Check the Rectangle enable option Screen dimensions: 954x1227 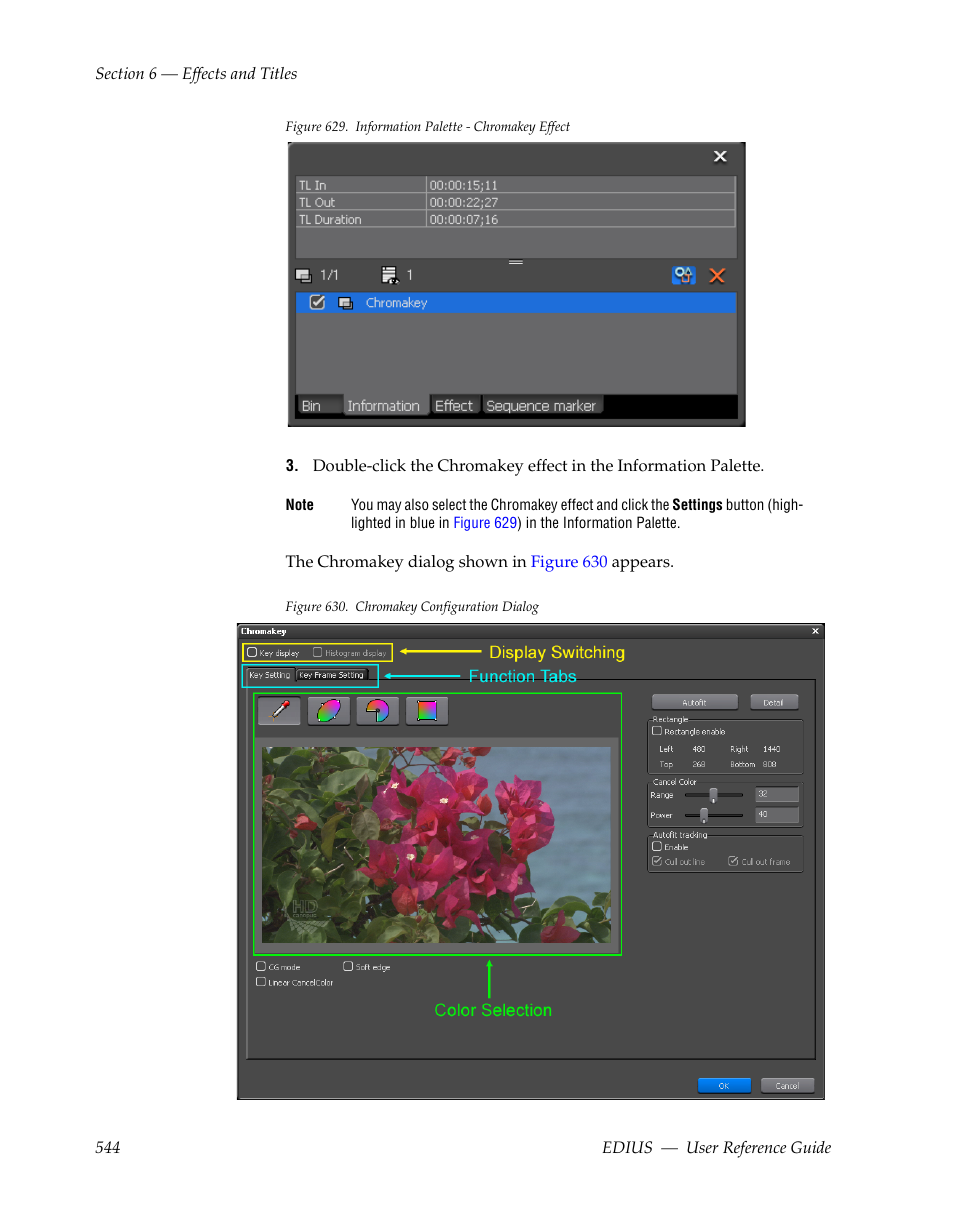[x=657, y=731]
